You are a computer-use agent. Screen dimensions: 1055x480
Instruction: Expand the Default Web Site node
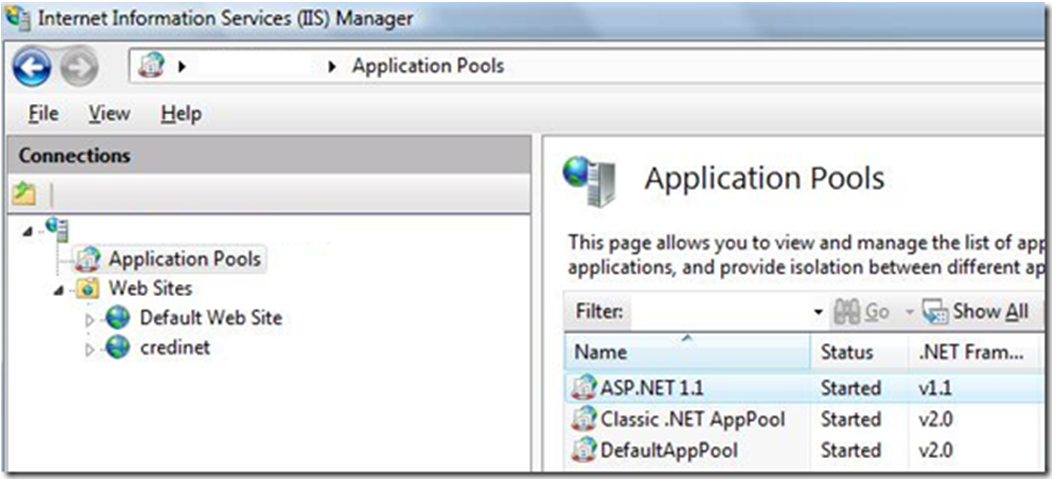(x=90, y=320)
